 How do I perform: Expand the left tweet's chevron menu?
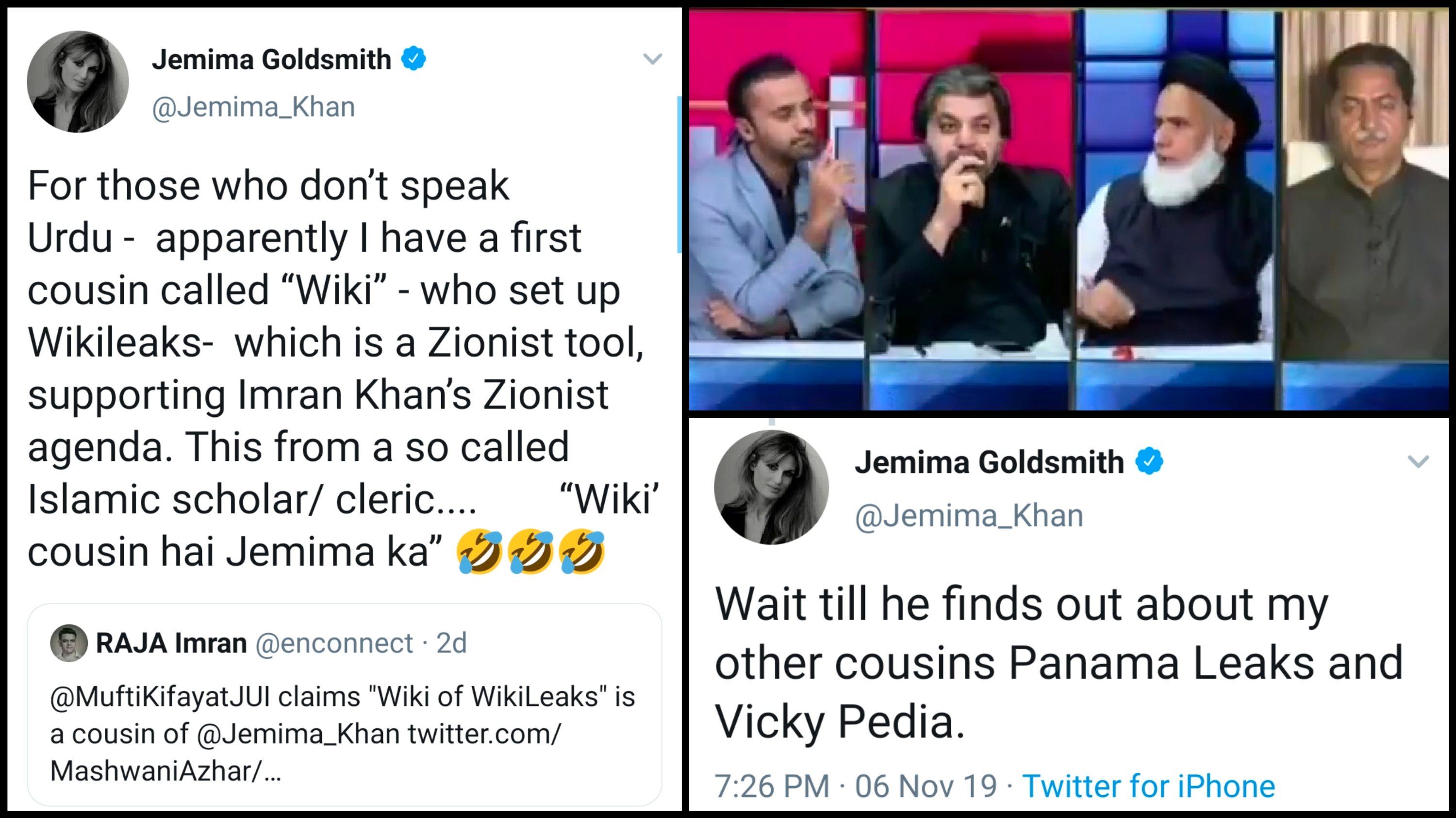point(652,59)
